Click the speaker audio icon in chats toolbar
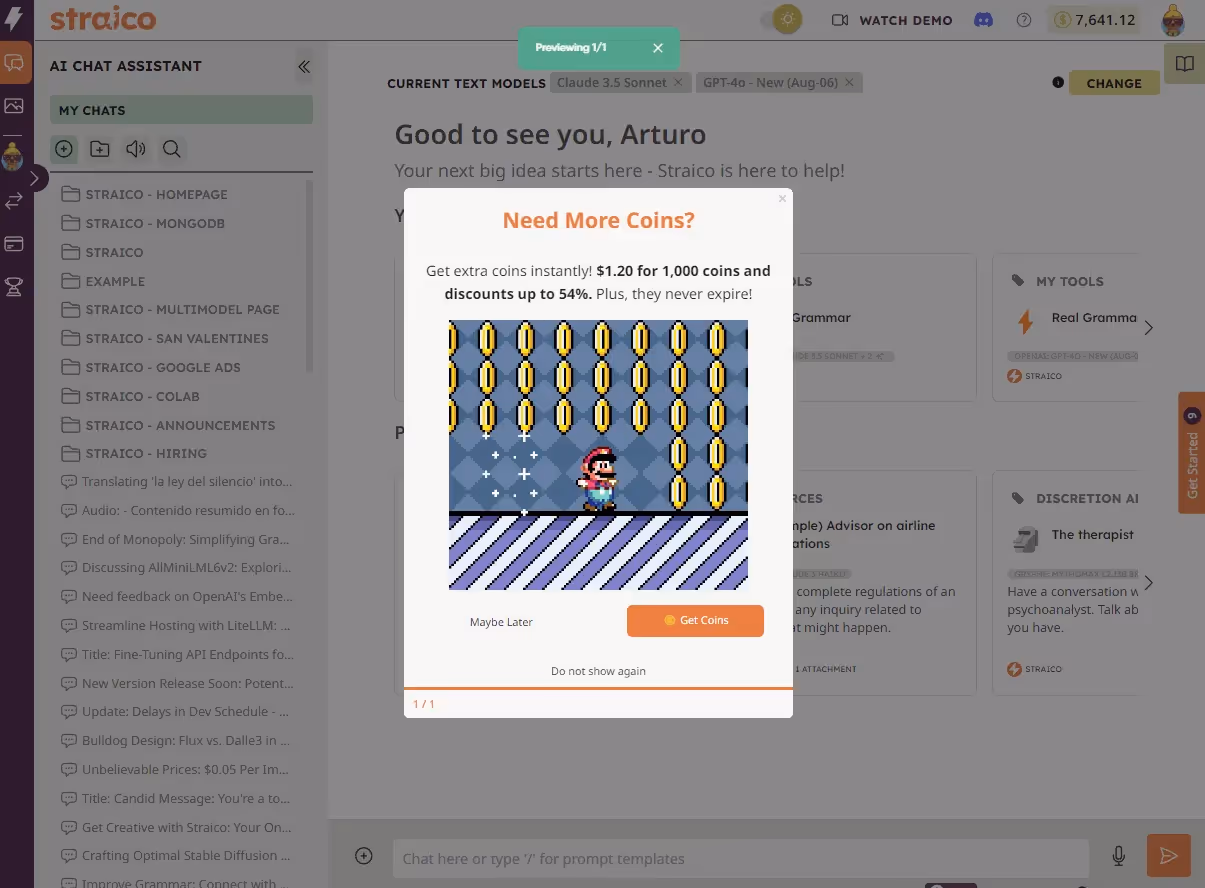This screenshot has height=888, width=1205. [x=136, y=149]
